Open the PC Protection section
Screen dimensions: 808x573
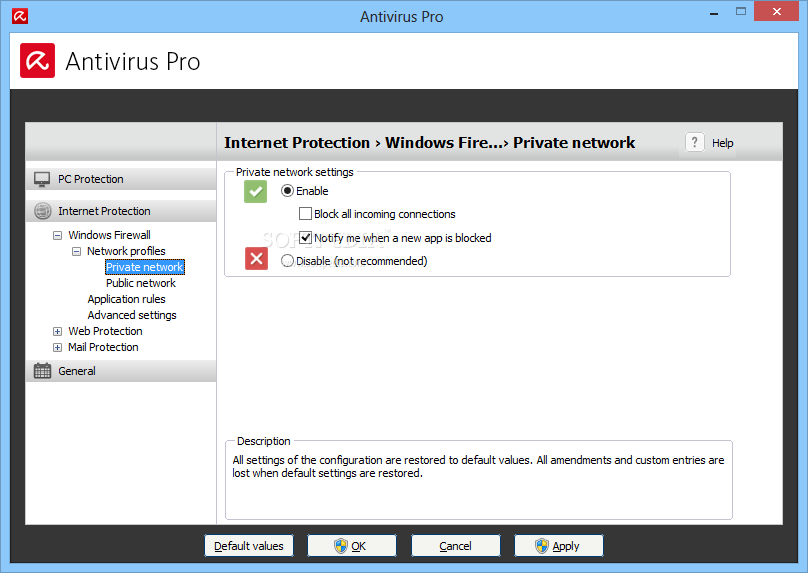point(121,179)
